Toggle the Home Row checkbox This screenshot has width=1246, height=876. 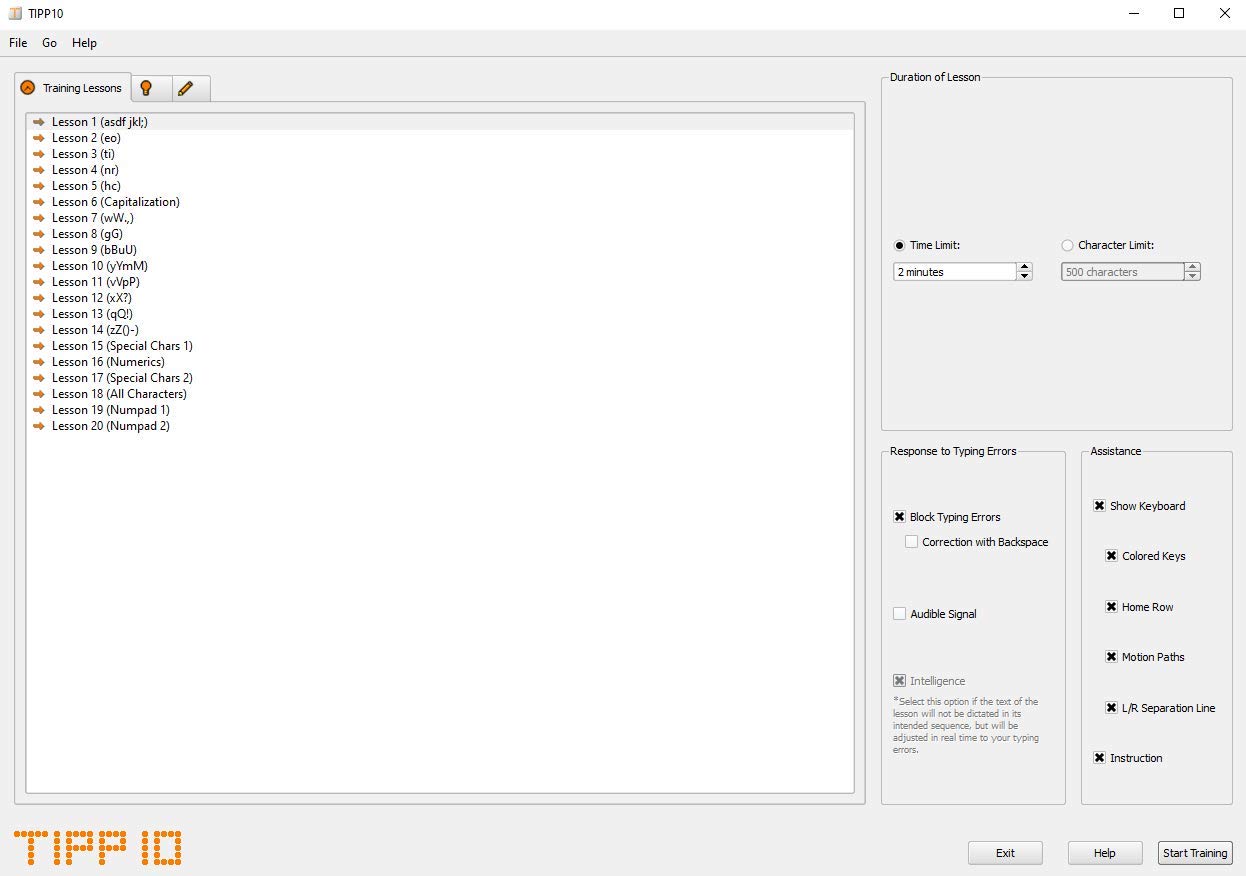tap(1111, 607)
